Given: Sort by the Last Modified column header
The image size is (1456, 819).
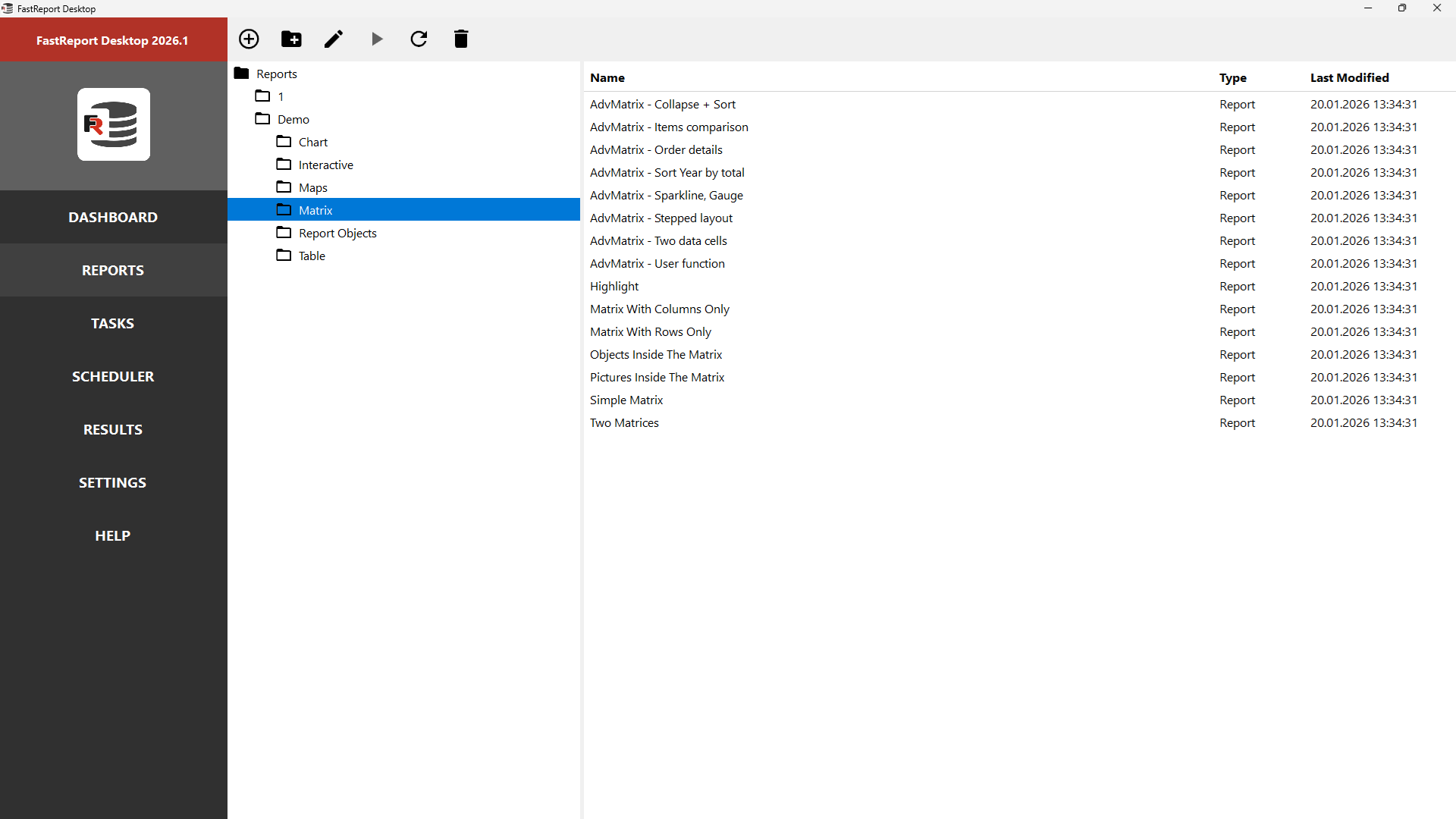Looking at the screenshot, I should coord(1349,77).
